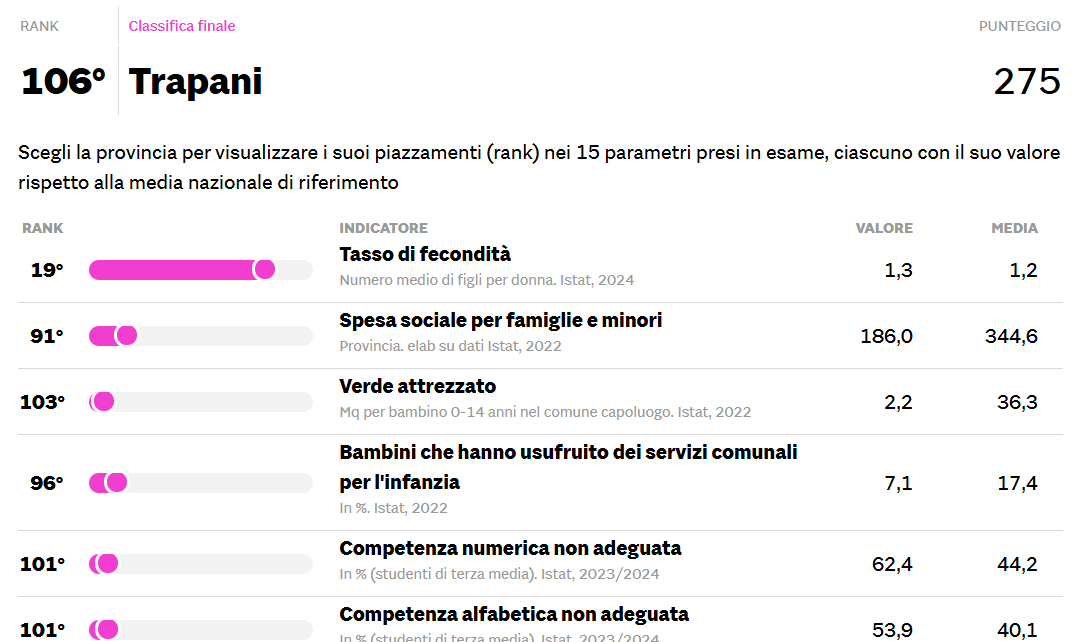Open the Verde attrezzato indicator
Screen dimensions: 1076x642
[417, 386]
